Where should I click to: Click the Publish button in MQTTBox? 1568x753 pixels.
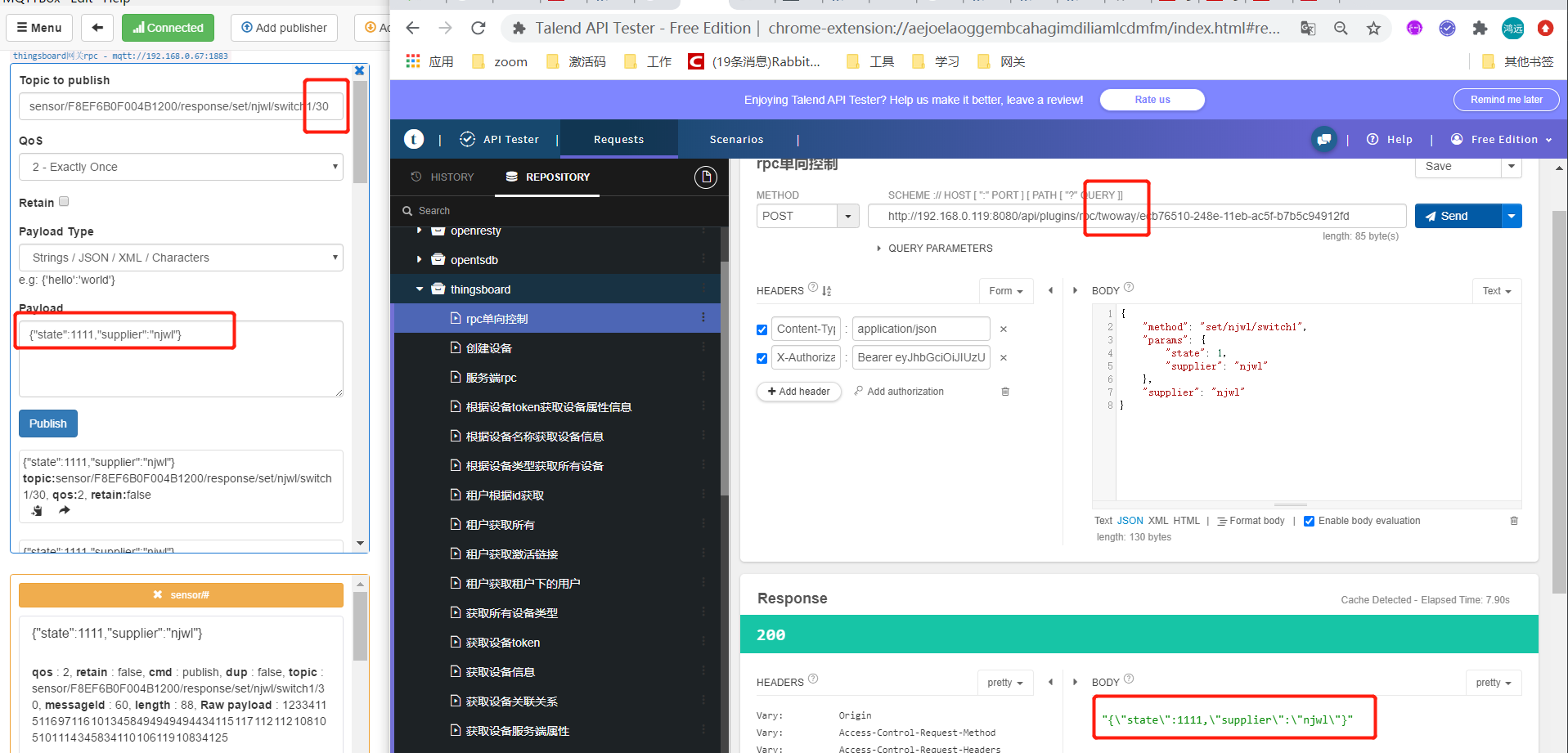pyautogui.click(x=47, y=423)
